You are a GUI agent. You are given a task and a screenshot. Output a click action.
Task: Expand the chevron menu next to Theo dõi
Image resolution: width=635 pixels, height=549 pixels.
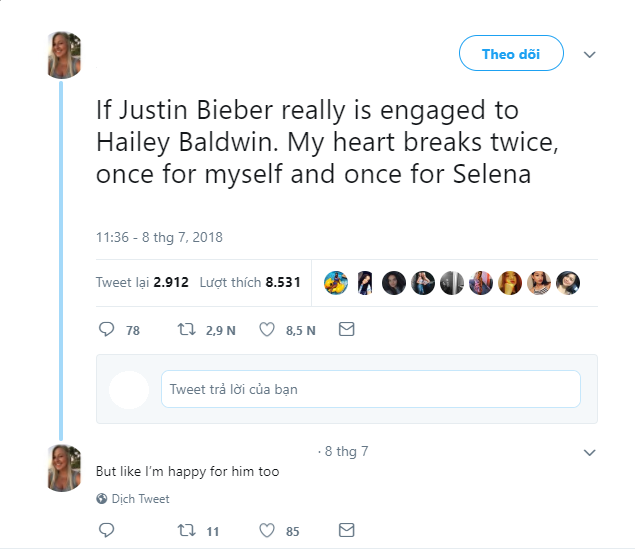pyautogui.click(x=589, y=54)
